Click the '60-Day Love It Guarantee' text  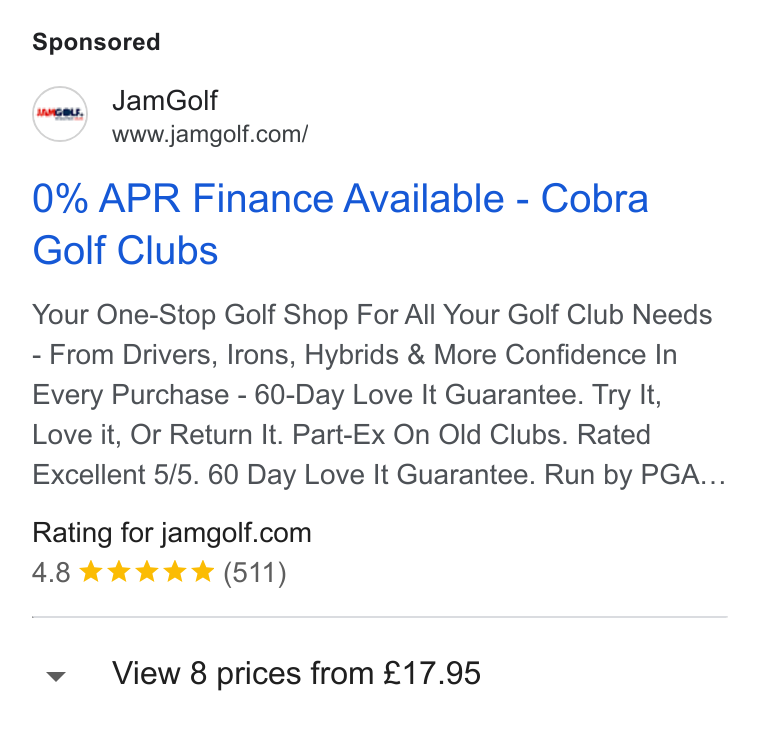[419, 395]
